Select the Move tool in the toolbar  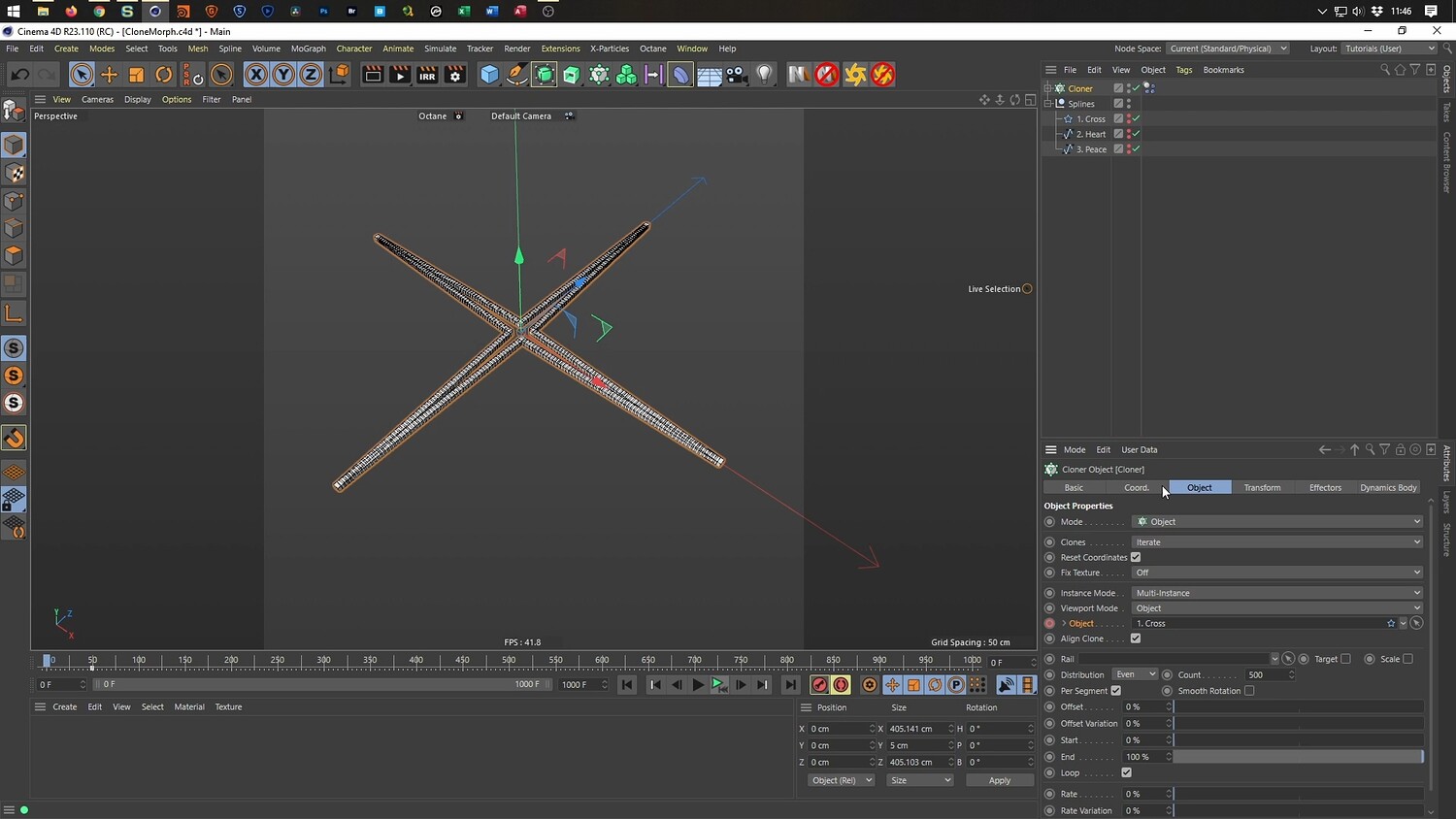click(109, 75)
